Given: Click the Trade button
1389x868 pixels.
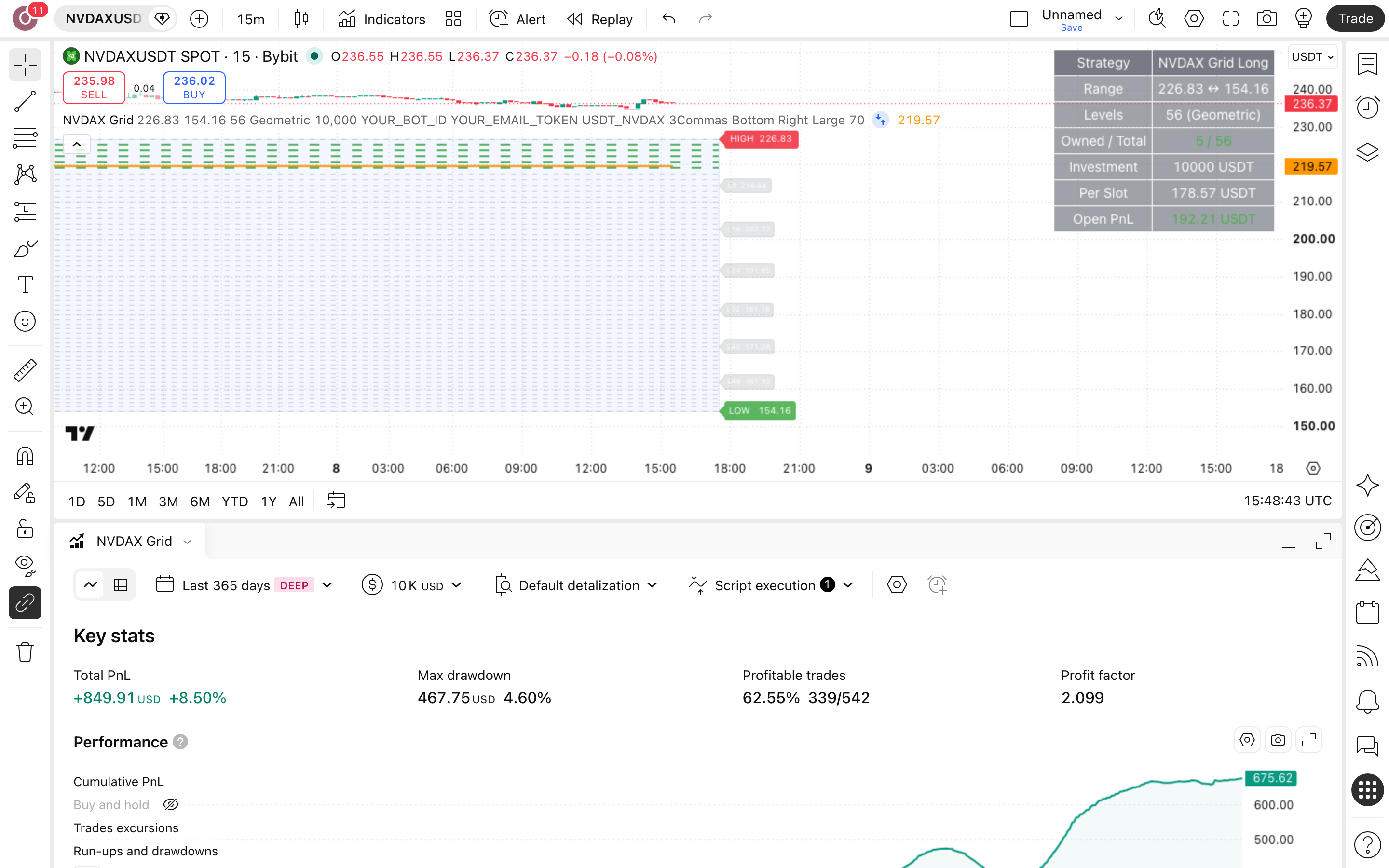Looking at the screenshot, I should pos(1355,19).
